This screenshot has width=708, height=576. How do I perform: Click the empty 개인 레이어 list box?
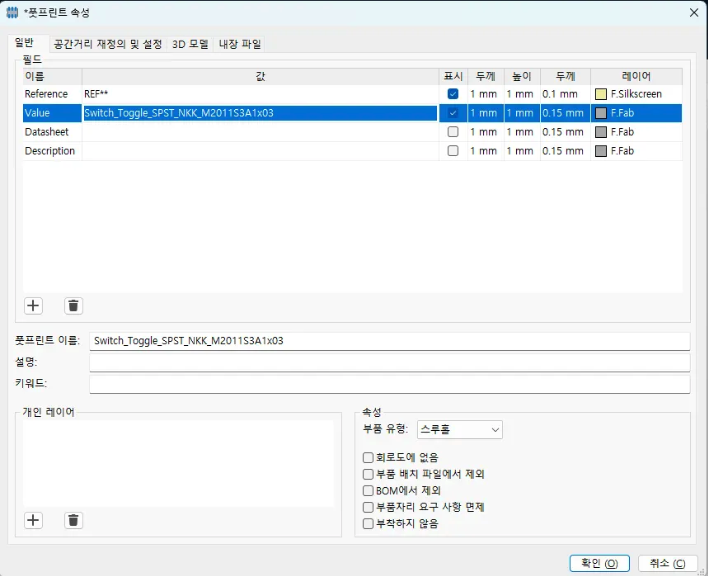point(178,464)
